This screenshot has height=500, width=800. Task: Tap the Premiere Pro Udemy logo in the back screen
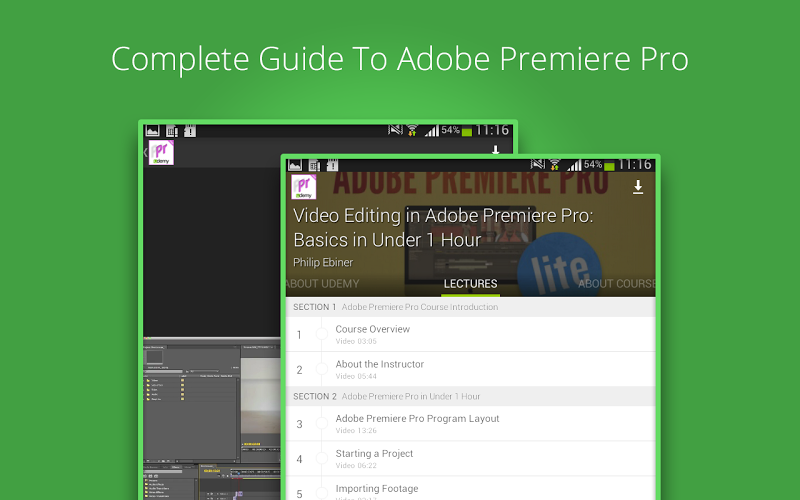(x=161, y=153)
